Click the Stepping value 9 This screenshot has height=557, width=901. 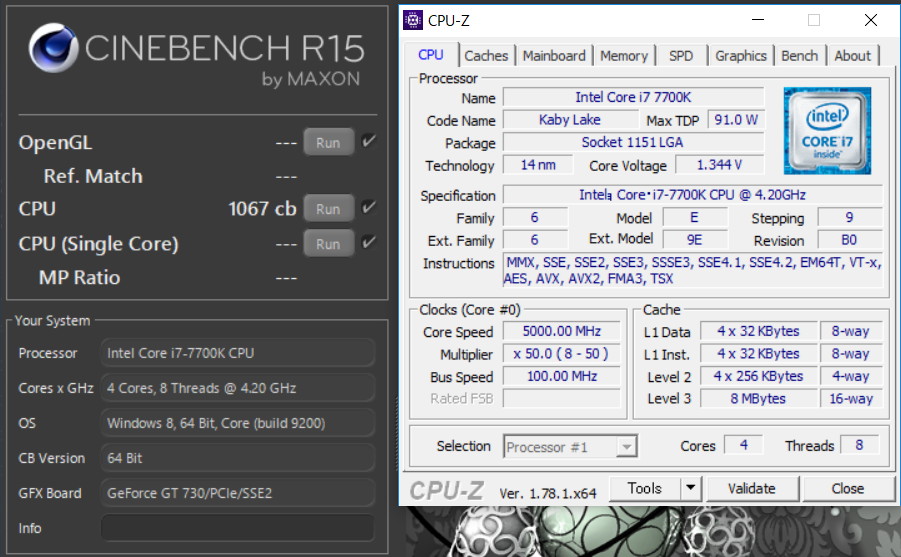(x=849, y=217)
